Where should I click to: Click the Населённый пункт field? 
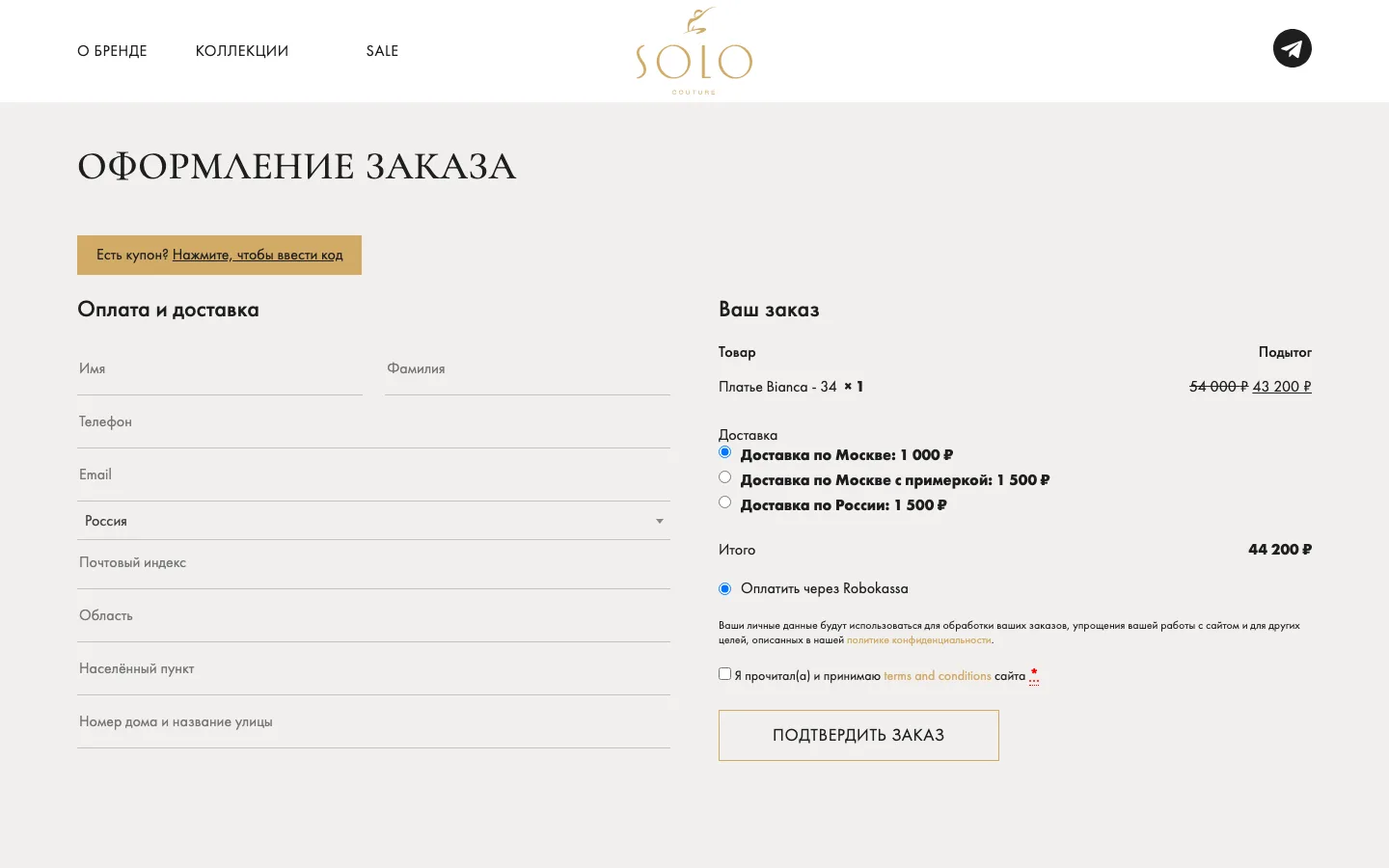373,669
